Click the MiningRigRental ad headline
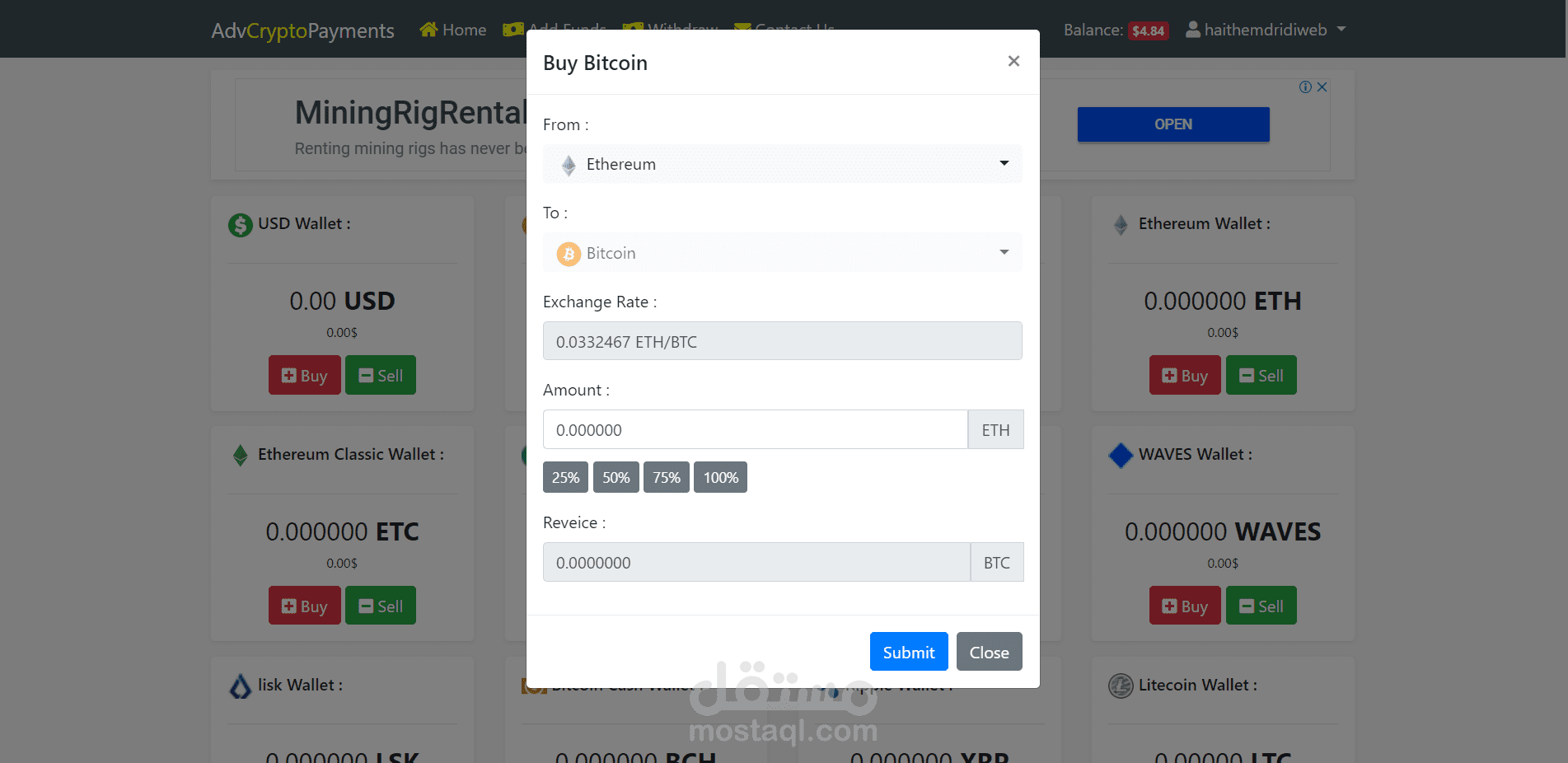 (410, 113)
